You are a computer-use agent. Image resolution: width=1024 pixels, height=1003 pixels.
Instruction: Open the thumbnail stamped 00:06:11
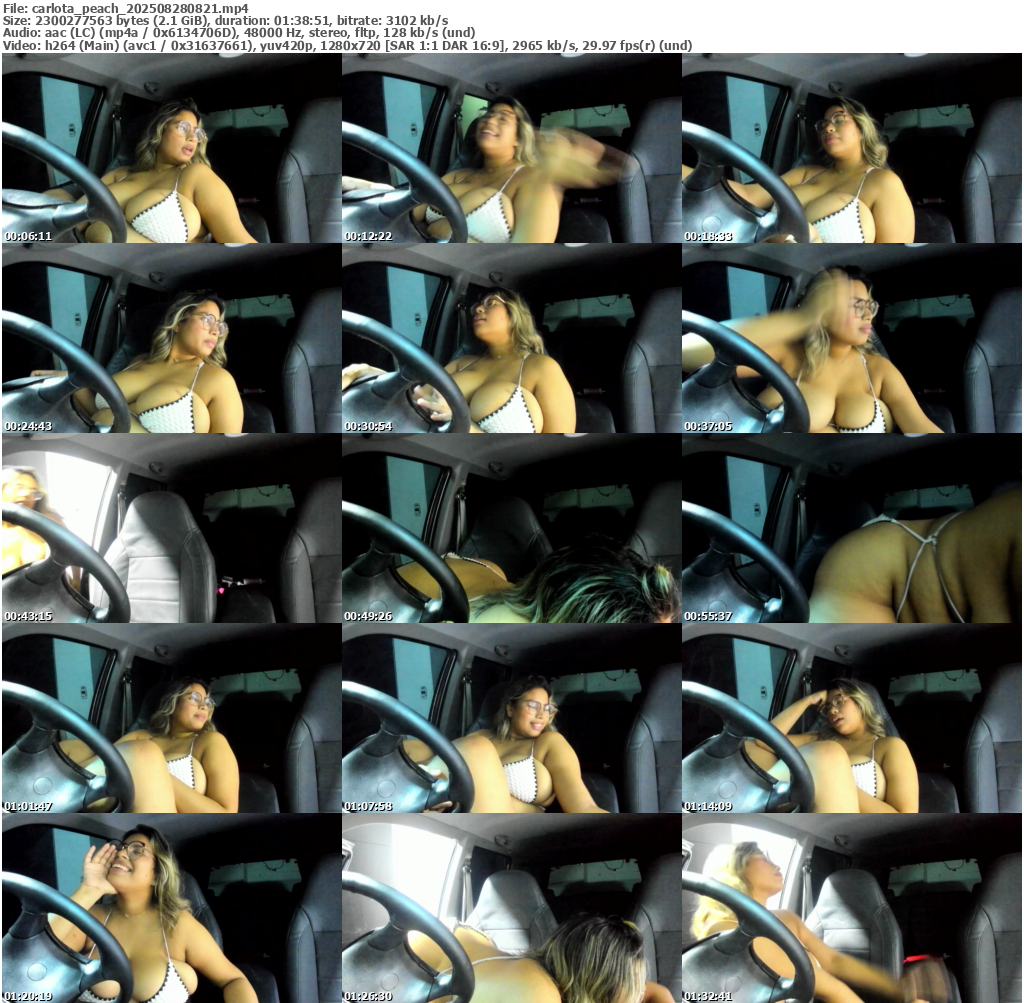pos(172,148)
